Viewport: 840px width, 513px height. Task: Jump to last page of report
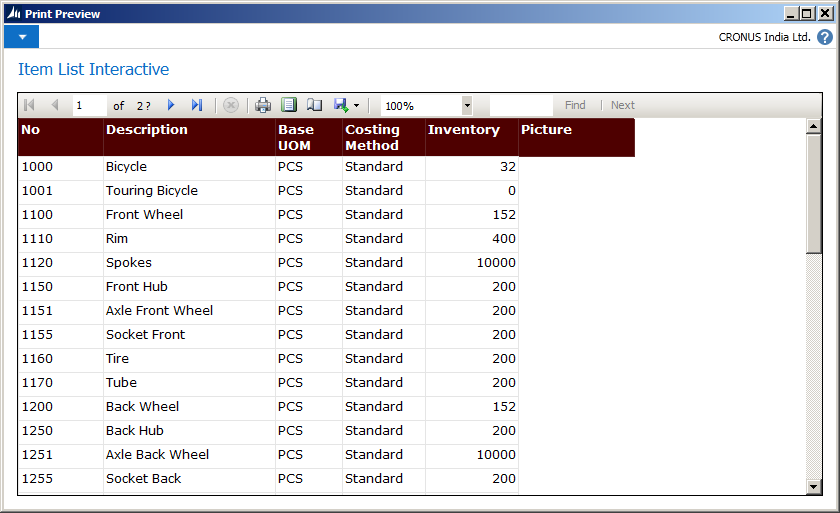point(197,105)
